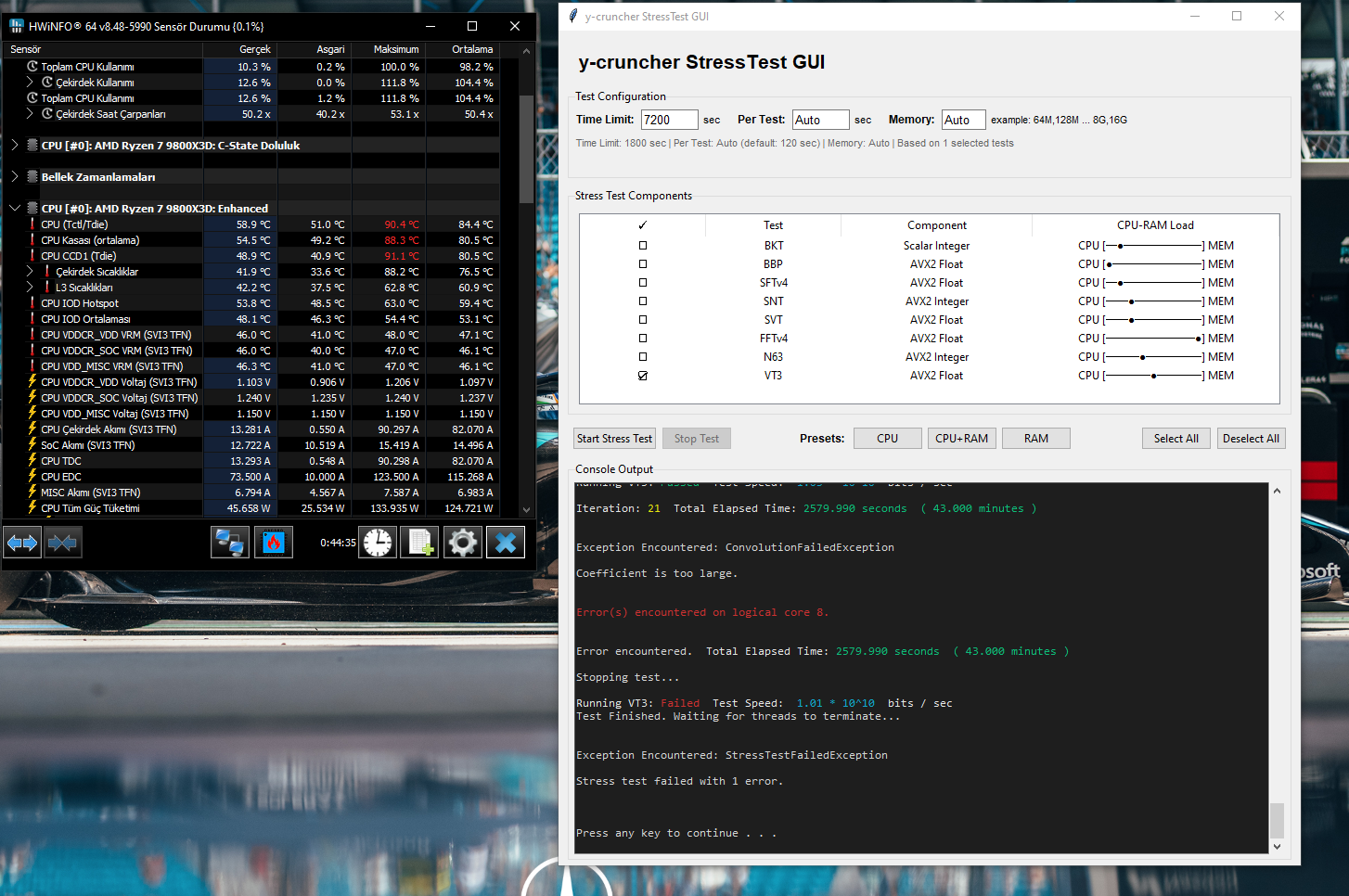Click the clock icon beside Çekirdek Saat Çarpanları
The image size is (1349, 896).
tap(47, 114)
